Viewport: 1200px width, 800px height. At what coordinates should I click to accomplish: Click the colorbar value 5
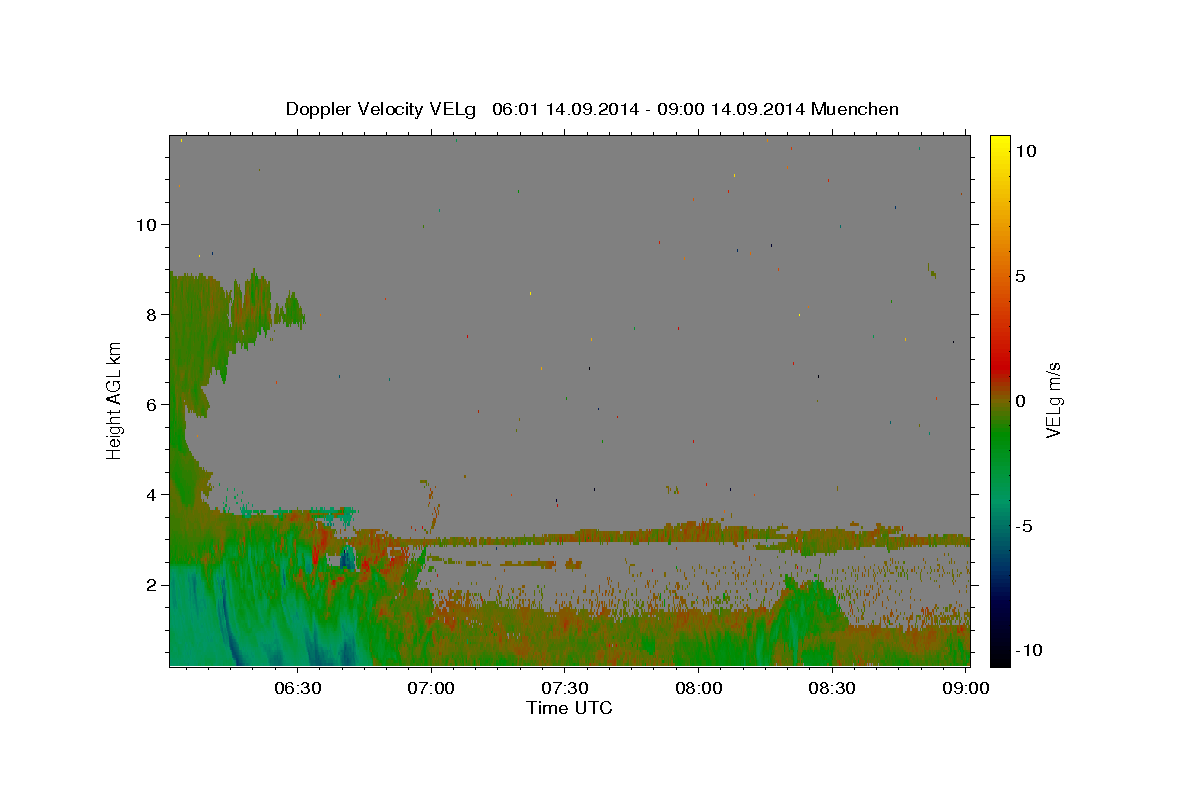pos(1021,276)
